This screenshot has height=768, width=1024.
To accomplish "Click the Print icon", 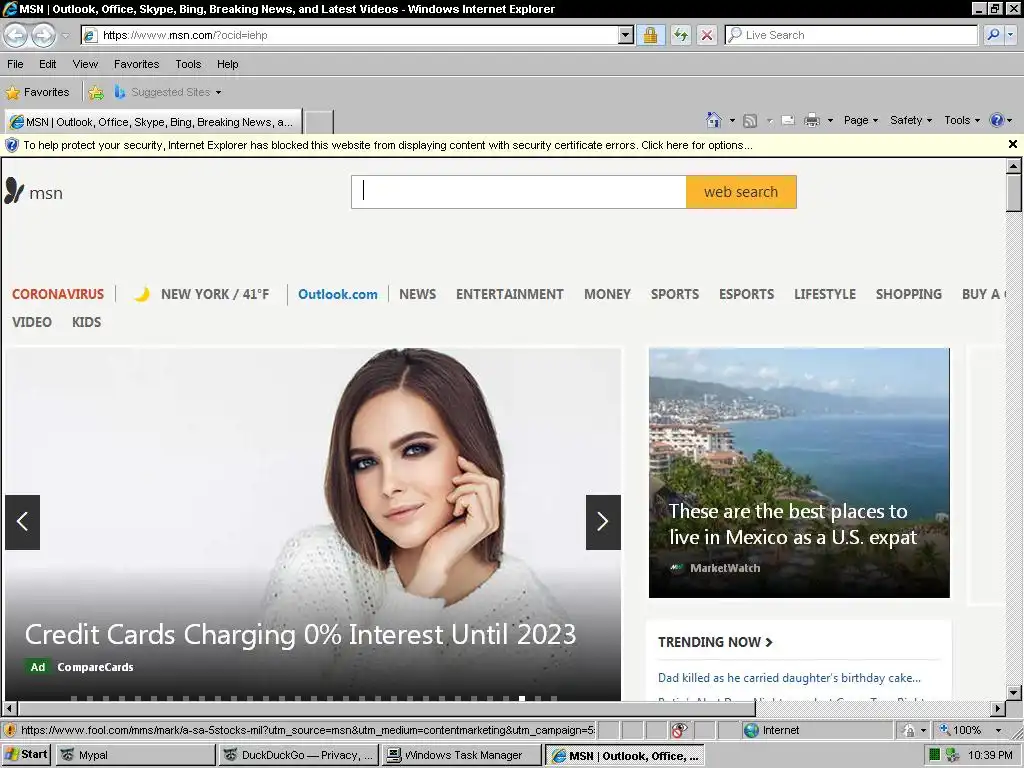I will (812, 121).
